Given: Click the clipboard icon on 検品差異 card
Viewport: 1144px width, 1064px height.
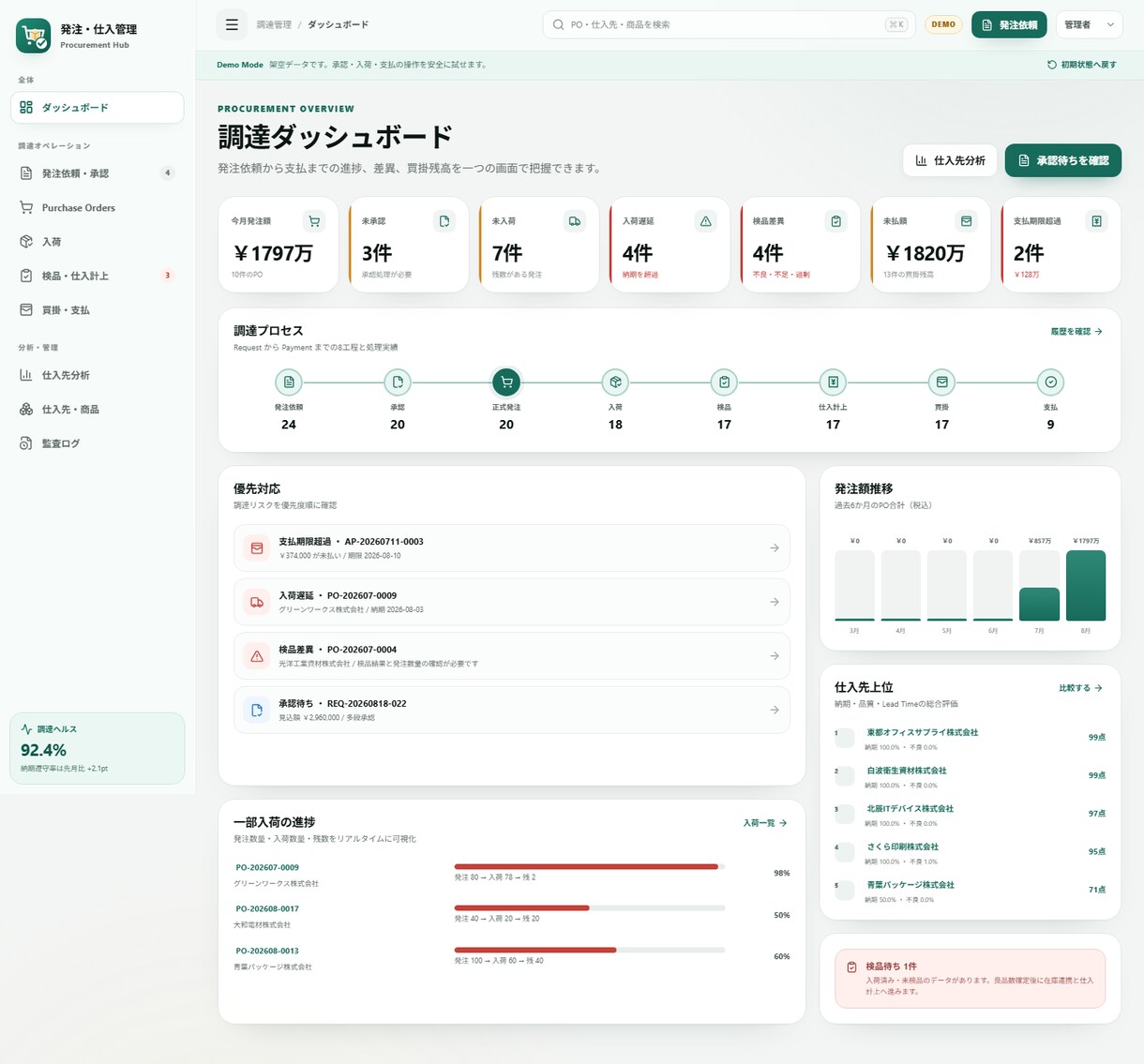Looking at the screenshot, I should (x=835, y=221).
